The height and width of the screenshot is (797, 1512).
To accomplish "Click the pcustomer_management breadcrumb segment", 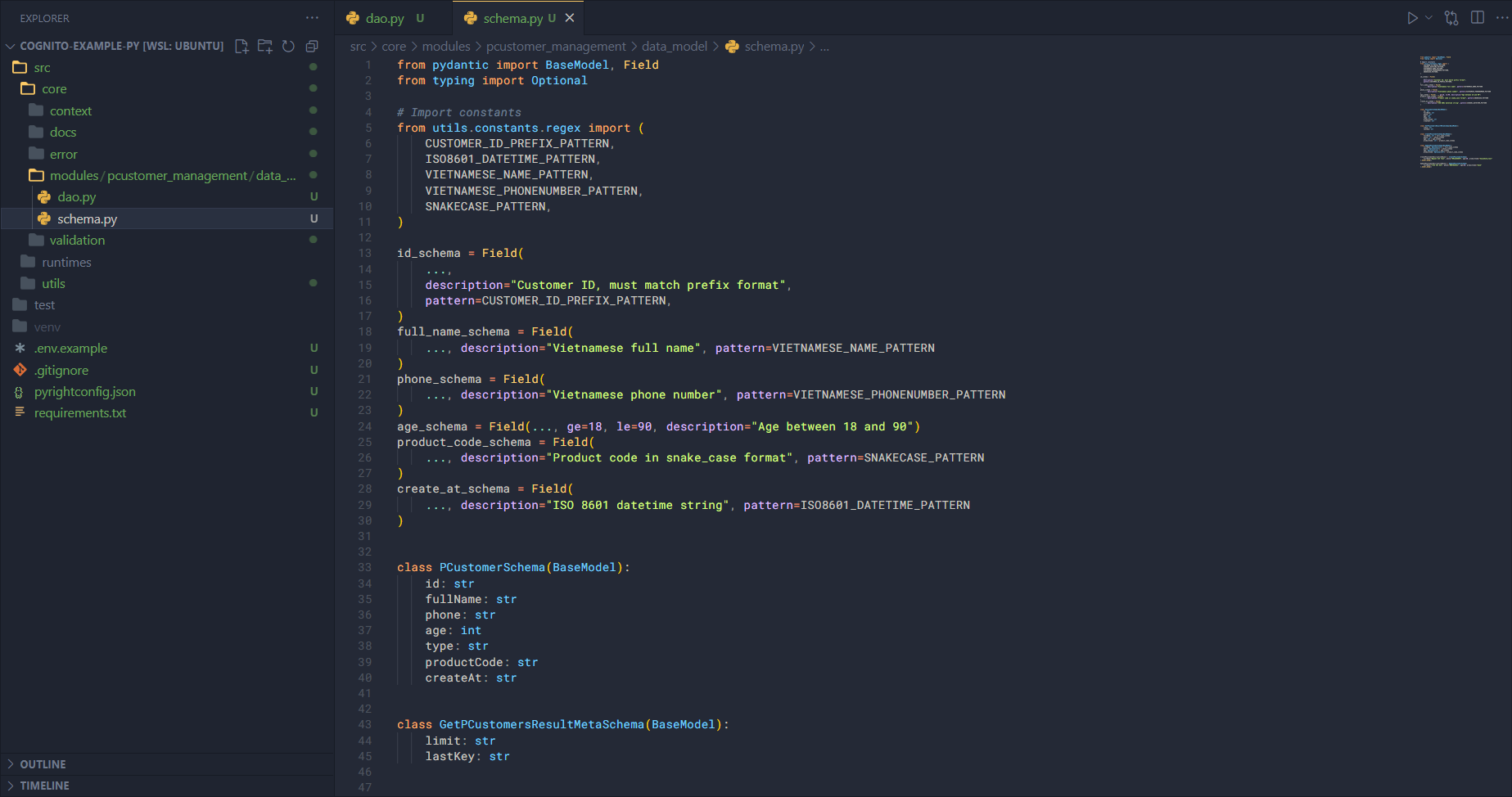I will [556, 47].
